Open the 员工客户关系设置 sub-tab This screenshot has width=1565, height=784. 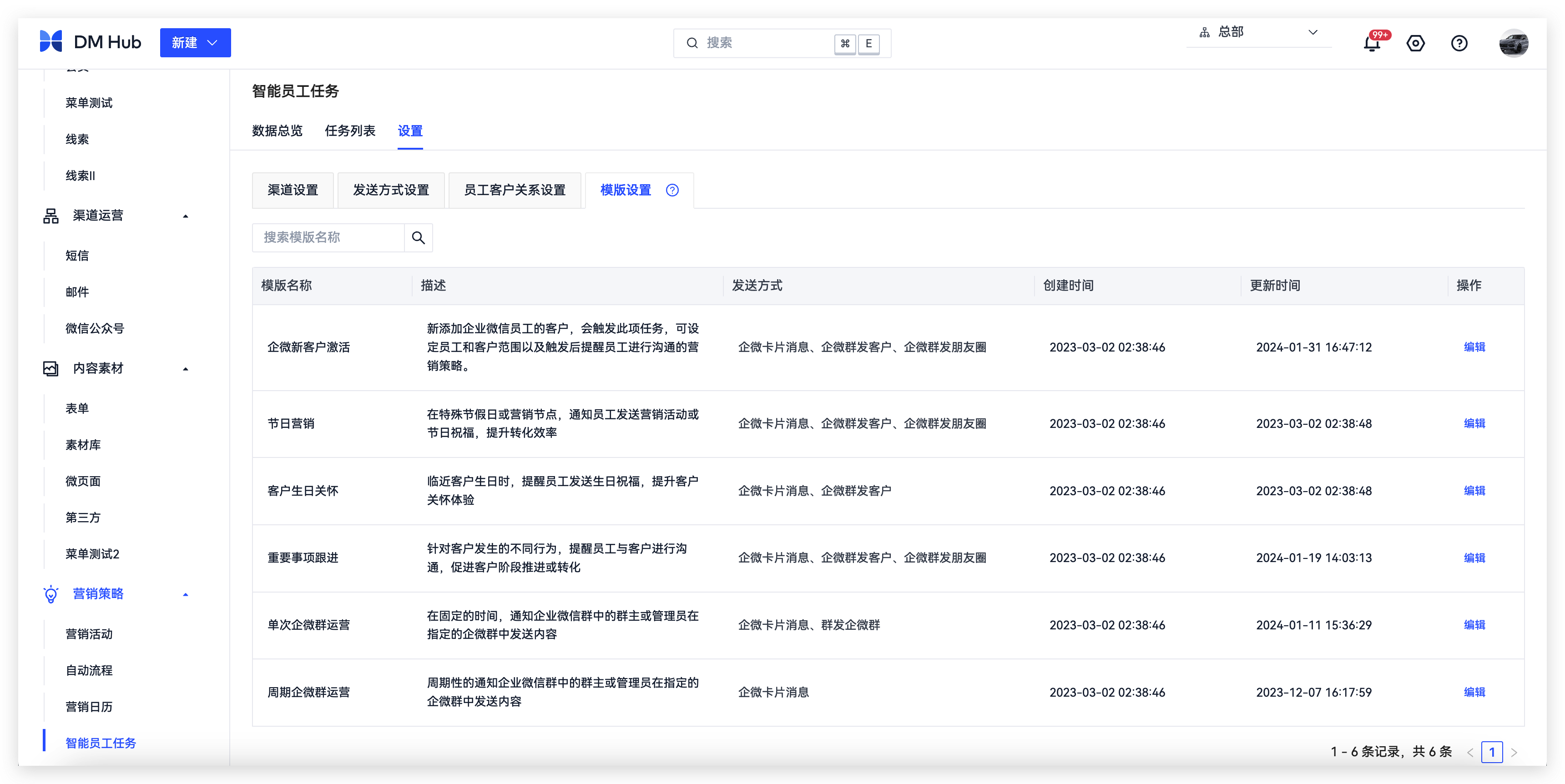pos(515,190)
